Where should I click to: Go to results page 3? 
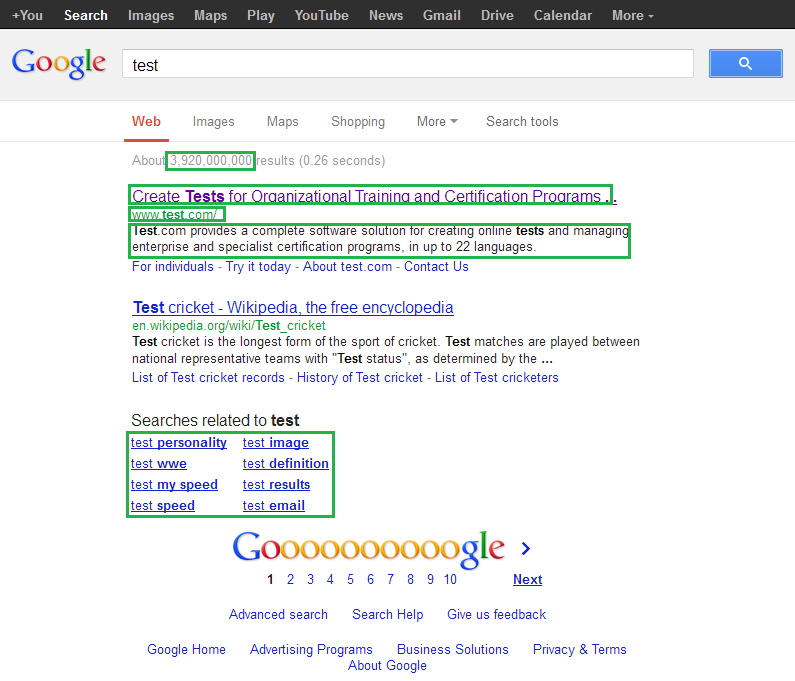click(x=310, y=579)
